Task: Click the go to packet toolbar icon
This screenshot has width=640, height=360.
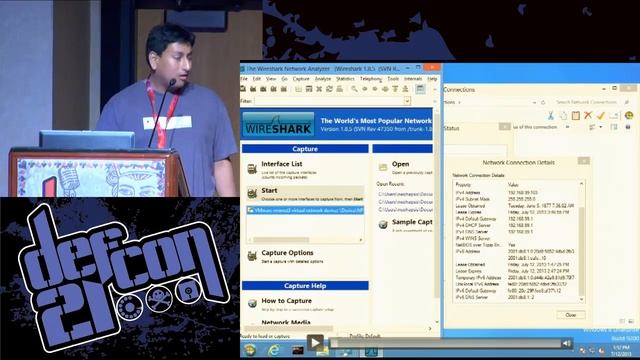Action: pyautogui.click(x=385, y=89)
